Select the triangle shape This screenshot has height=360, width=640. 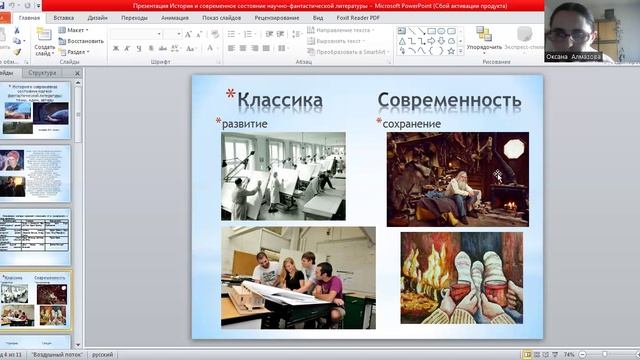click(x=402, y=41)
